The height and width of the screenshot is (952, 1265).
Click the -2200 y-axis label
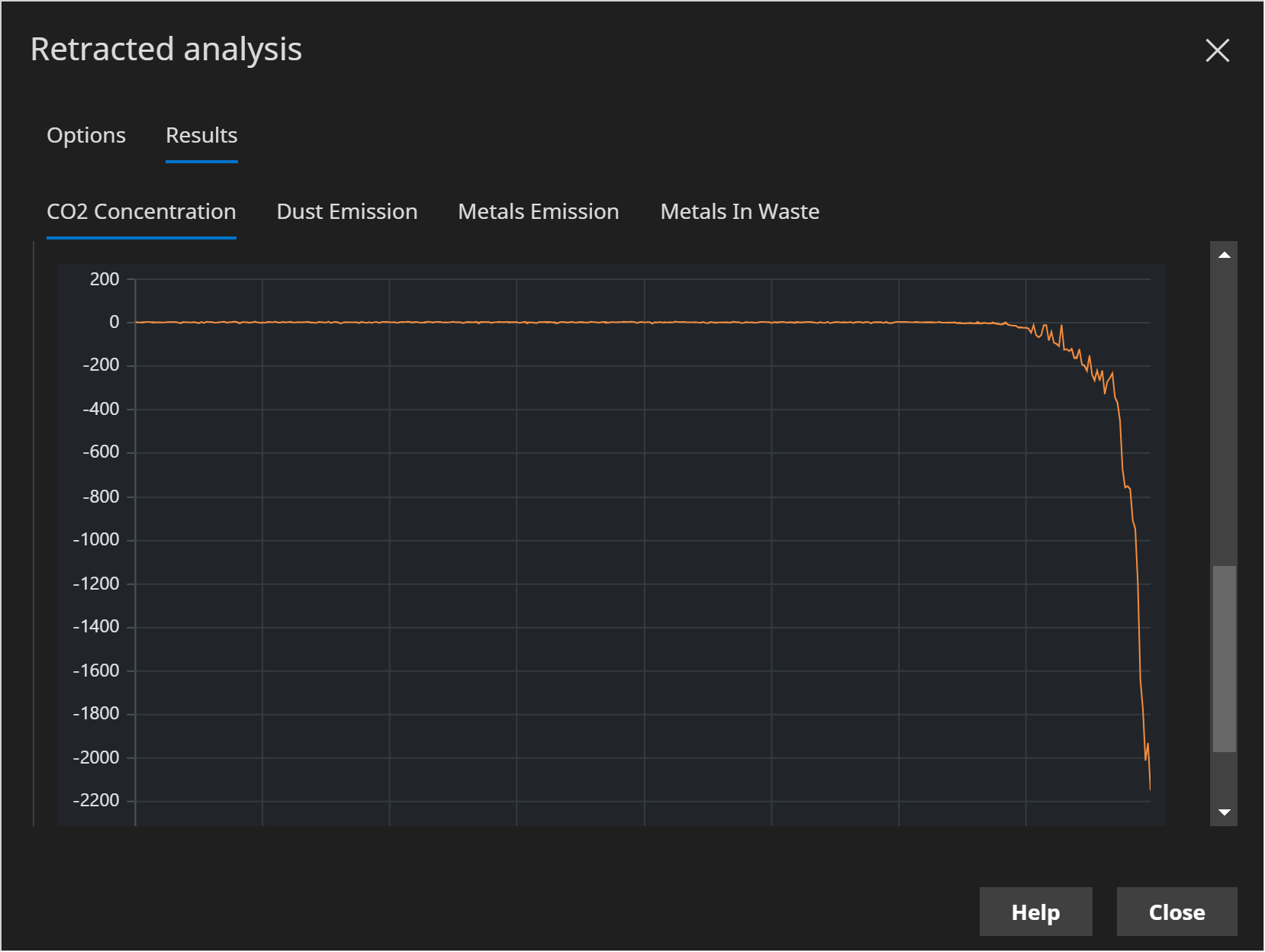(x=96, y=800)
